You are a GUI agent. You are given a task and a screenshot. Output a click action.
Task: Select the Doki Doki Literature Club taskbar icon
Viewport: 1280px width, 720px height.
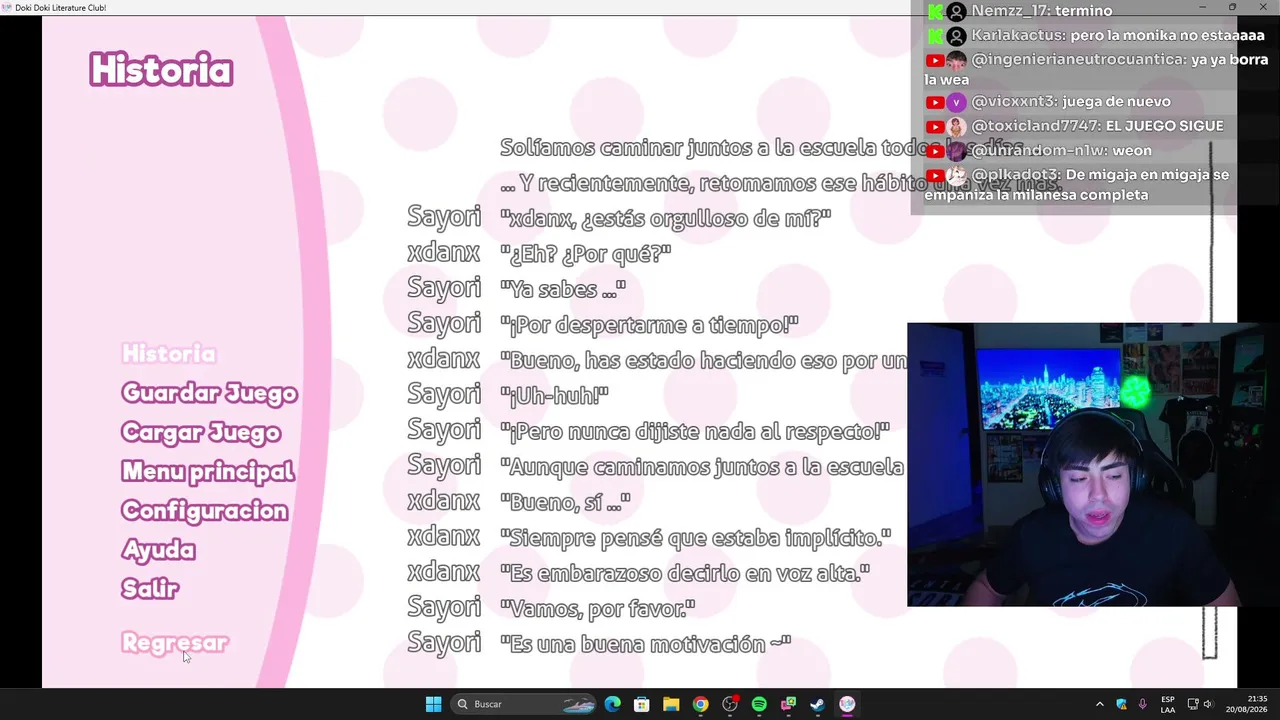click(847, 704)
